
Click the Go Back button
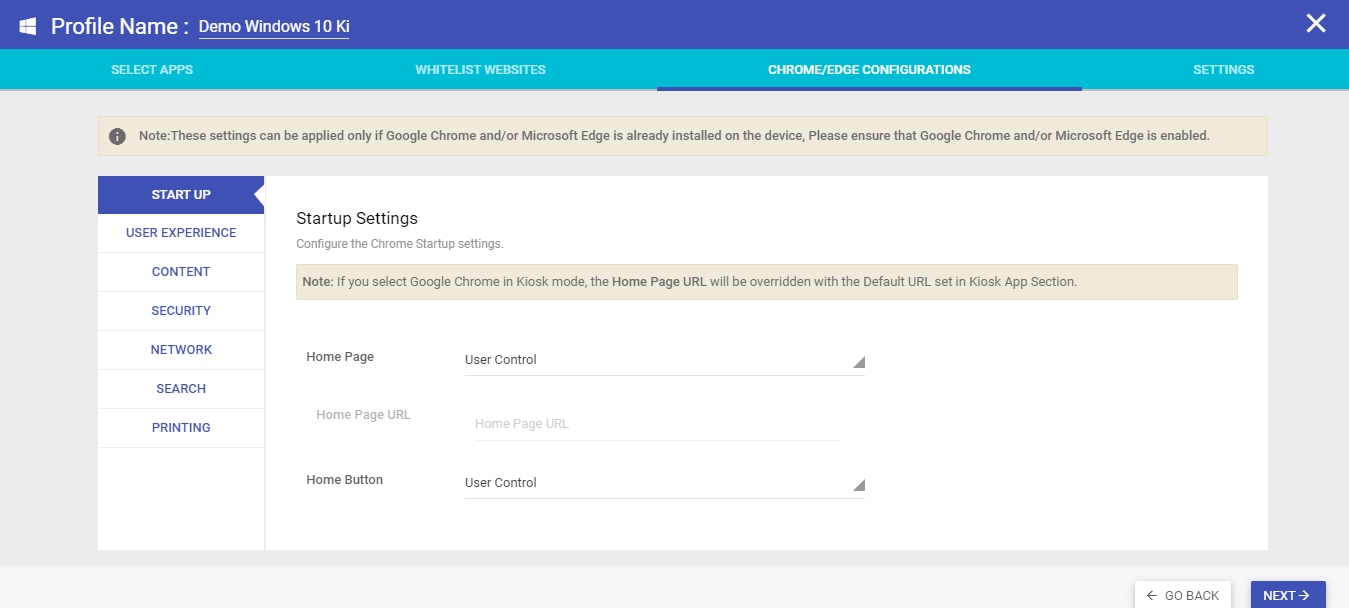(1183, 595)
